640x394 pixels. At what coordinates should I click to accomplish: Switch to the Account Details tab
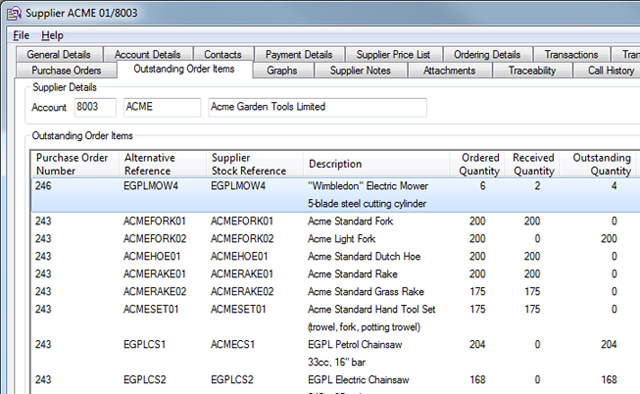(147, 54)
